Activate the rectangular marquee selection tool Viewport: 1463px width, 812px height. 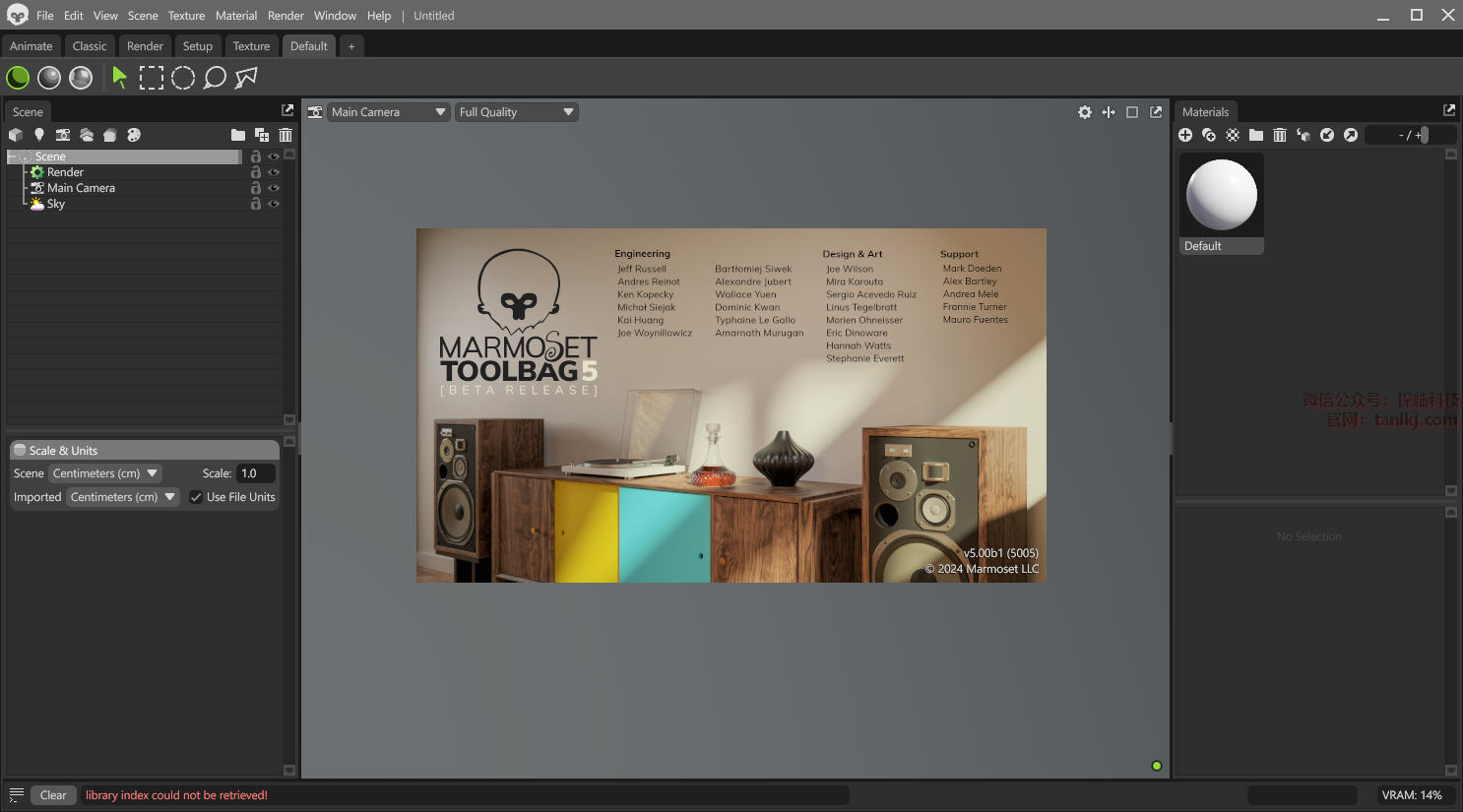[x=152, y=78]
